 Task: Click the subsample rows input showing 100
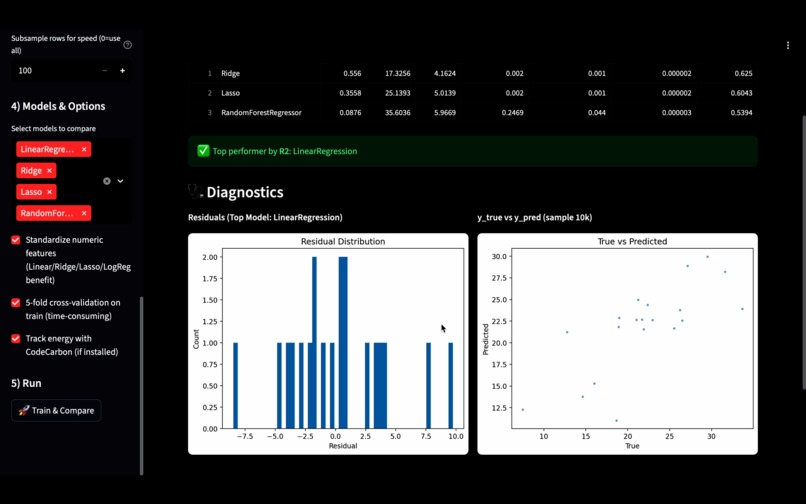tap(53, 70)
